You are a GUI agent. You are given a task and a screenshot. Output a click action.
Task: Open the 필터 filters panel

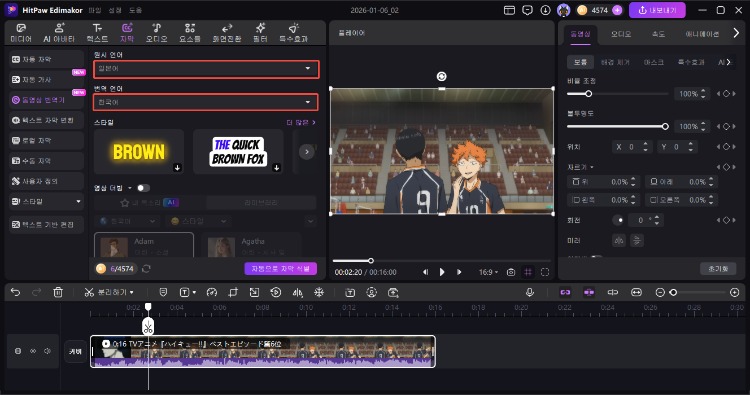coord(260,33)
